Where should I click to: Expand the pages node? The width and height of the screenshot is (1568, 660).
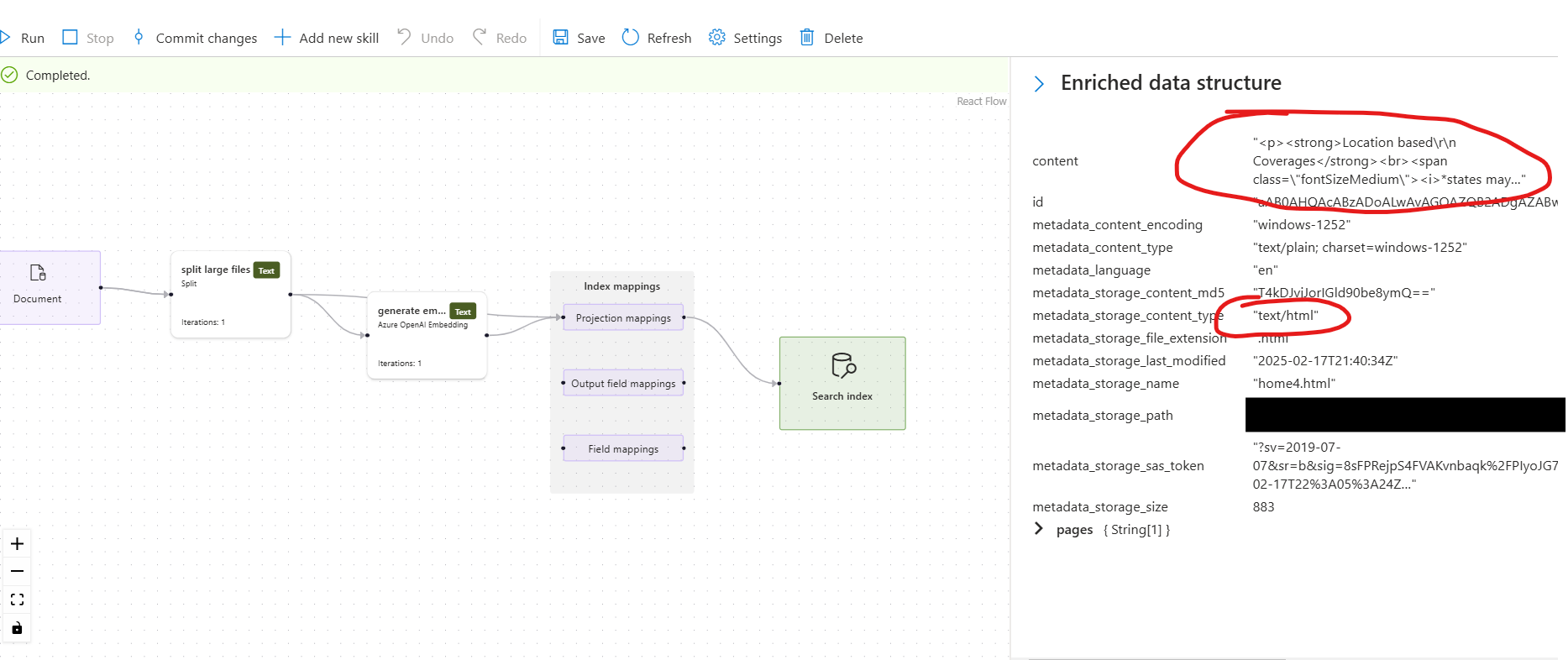click(x=1039, y=529)
